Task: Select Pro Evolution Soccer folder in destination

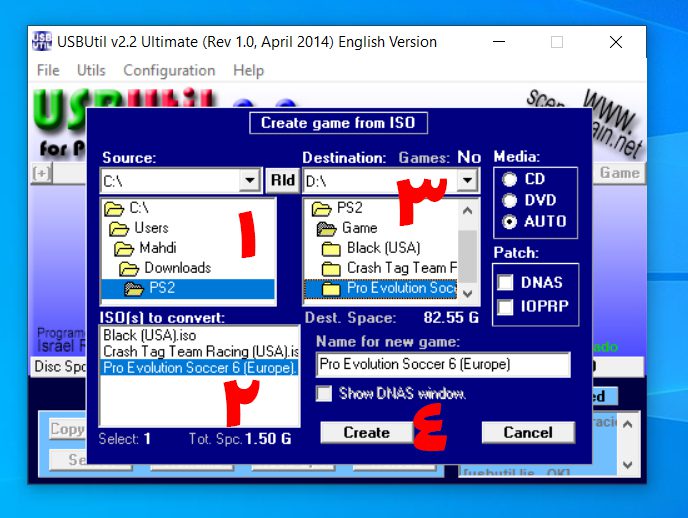Action: coord(380,289)
